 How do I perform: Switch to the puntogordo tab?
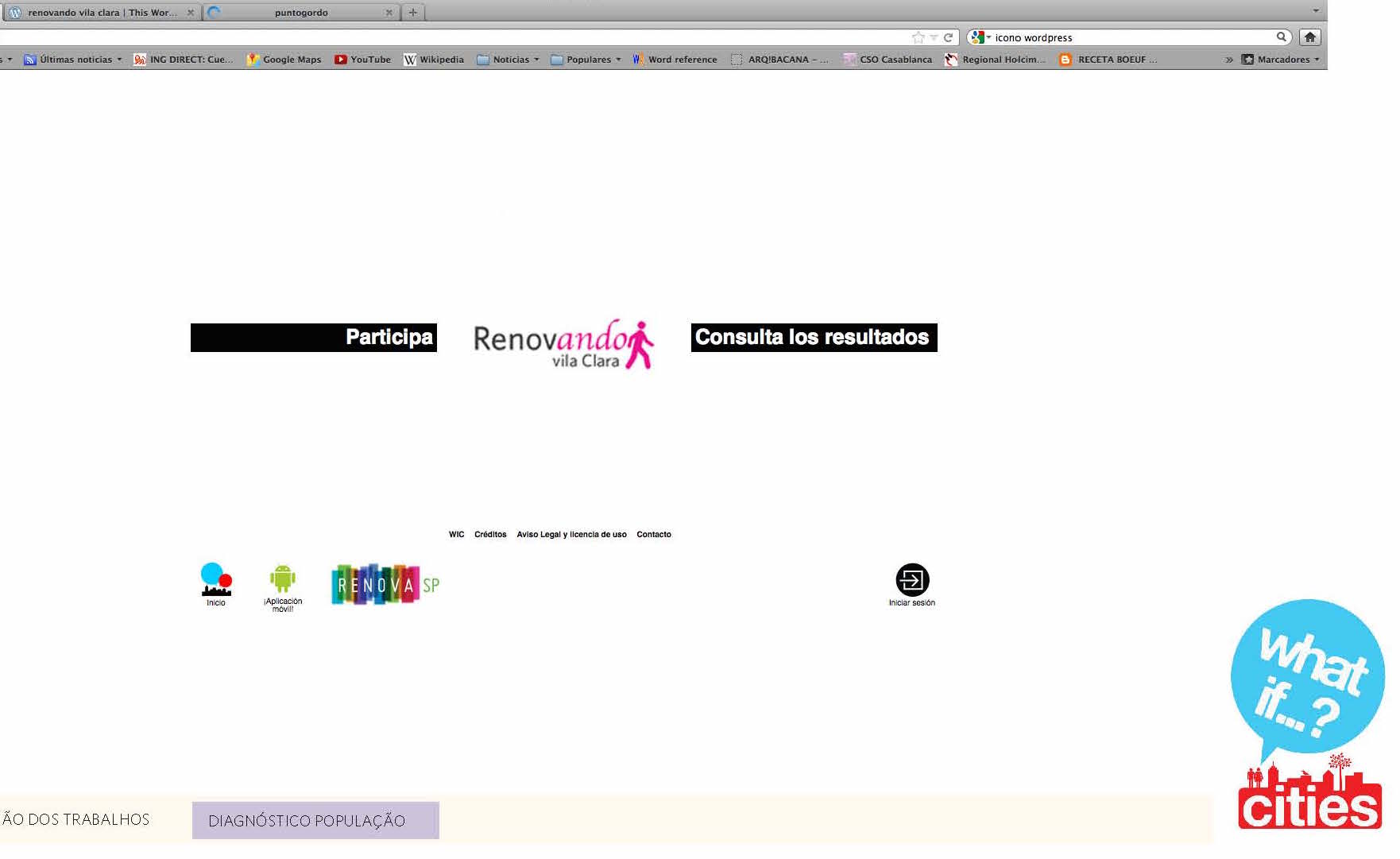tap(301, 13)
